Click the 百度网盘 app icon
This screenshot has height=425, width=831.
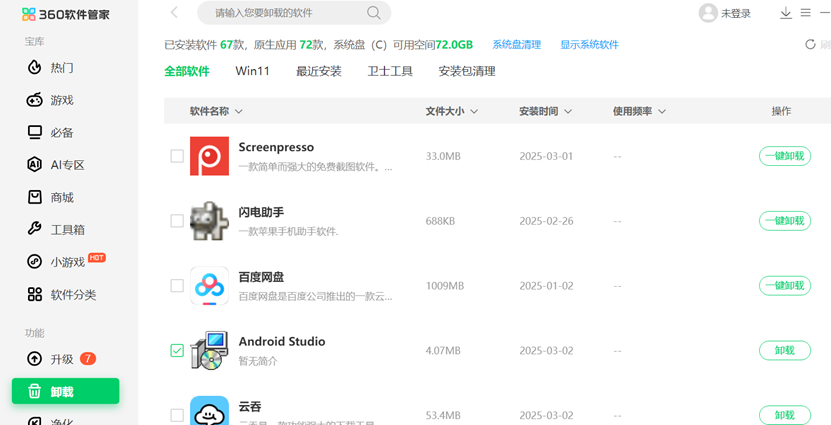[209, 286]
